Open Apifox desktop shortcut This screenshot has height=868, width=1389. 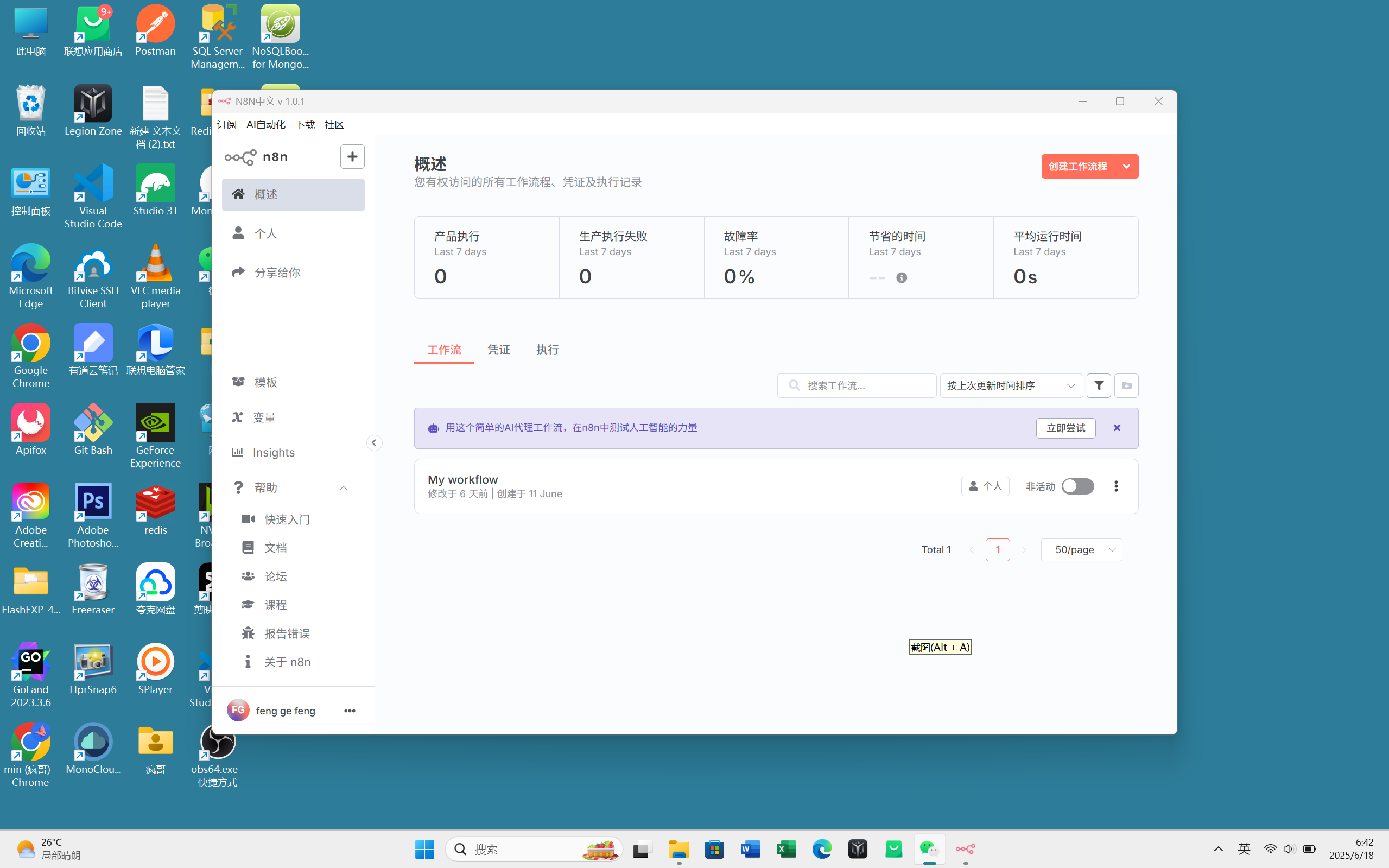[31, 429]
